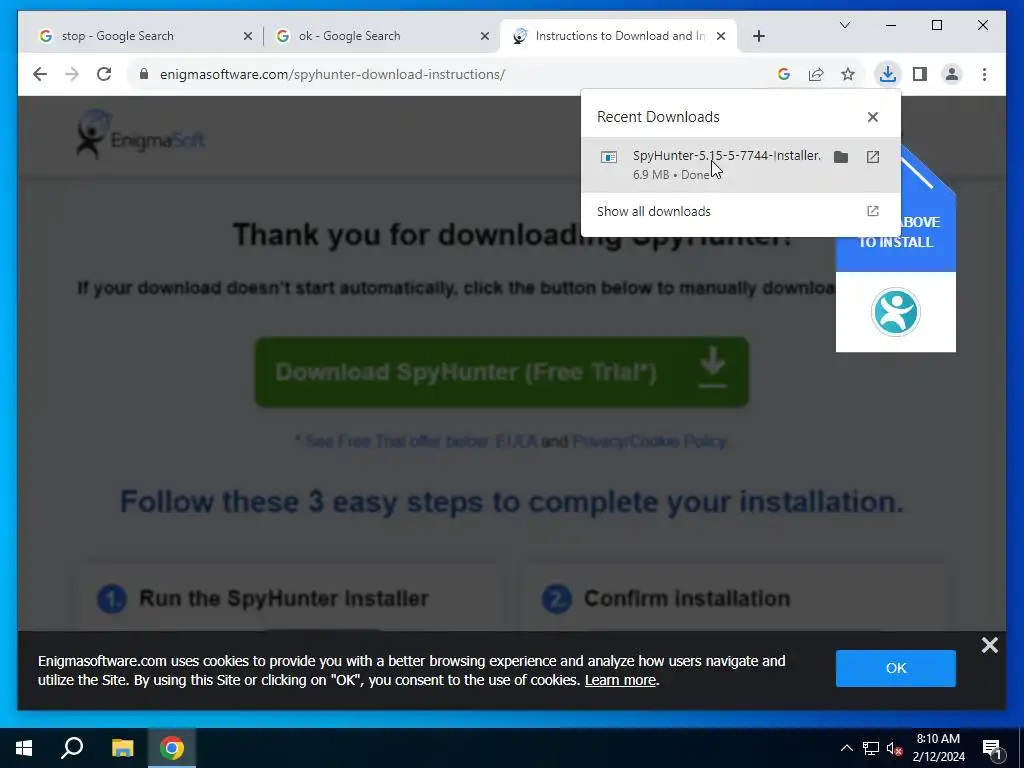Click the 'Thank you for downloading' heading

513,234
